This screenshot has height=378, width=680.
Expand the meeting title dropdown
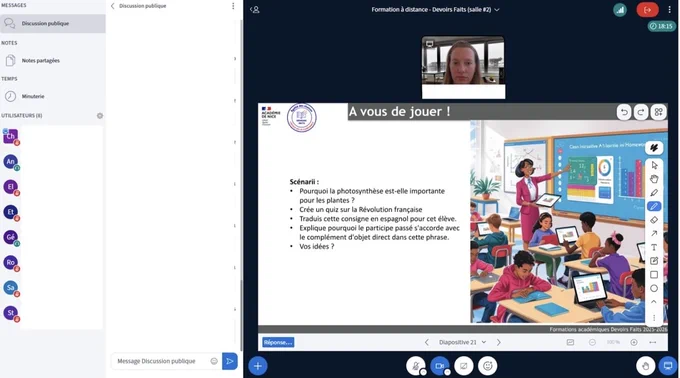pyautogui.click(x=497, y=10)
